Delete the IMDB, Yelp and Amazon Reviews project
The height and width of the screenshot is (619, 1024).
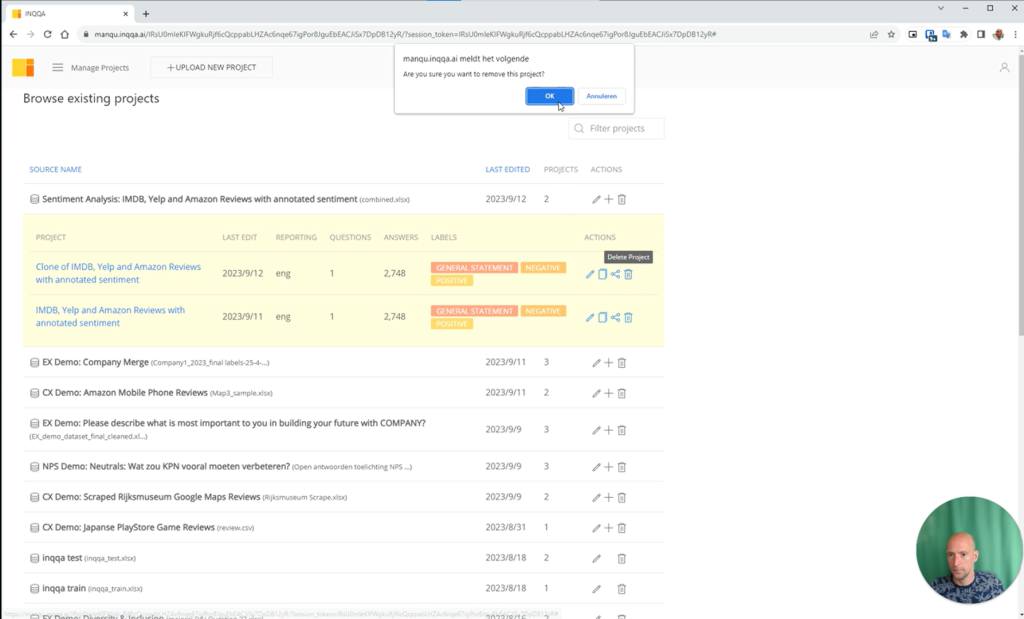[x=628, y=317]
